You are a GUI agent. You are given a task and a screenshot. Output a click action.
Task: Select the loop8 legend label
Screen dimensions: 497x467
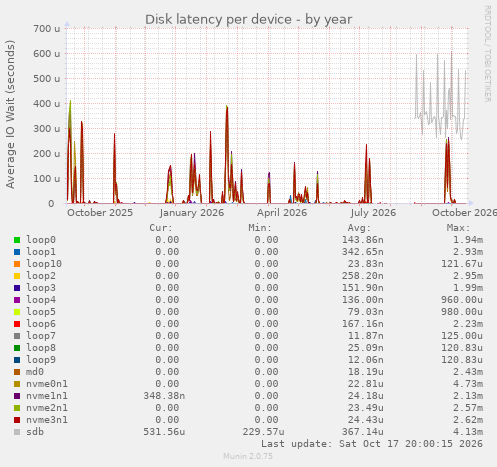tap(41, 348)
